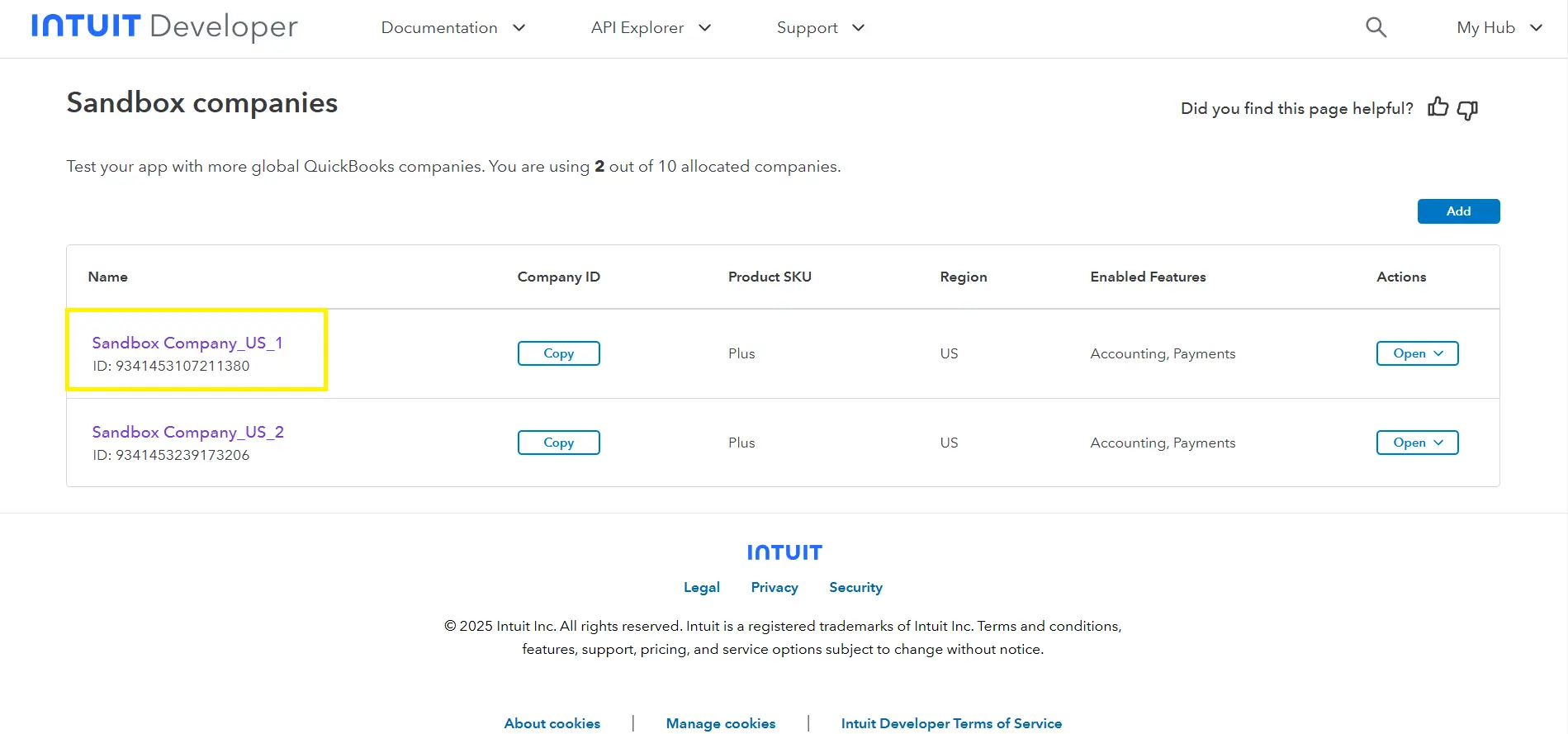
Task: Click Accounting, Payments in Sandbox Company_US_1 row
Action: point(1163,353)
